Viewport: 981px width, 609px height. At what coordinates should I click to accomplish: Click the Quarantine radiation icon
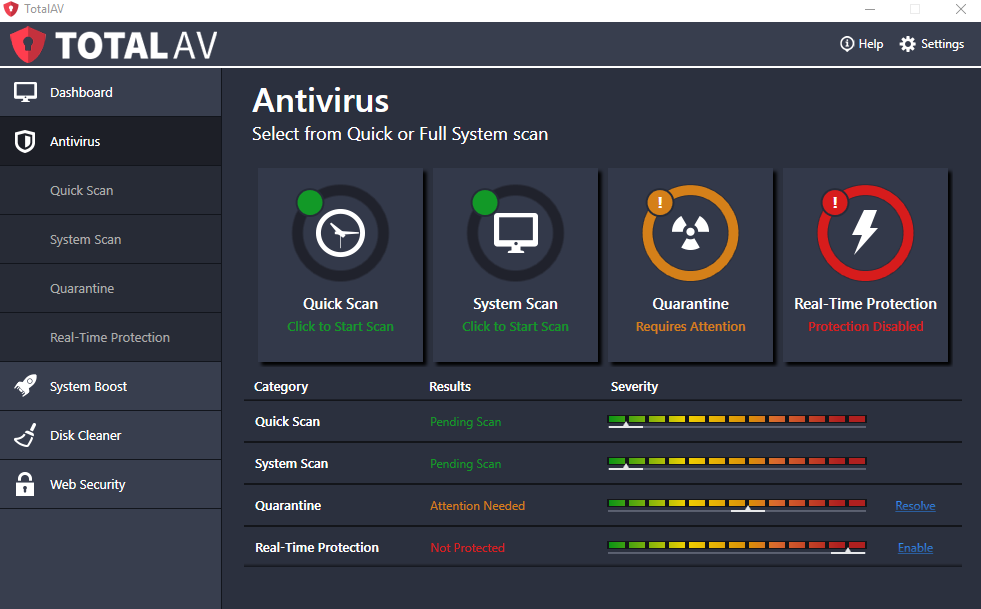click(690, 233)
